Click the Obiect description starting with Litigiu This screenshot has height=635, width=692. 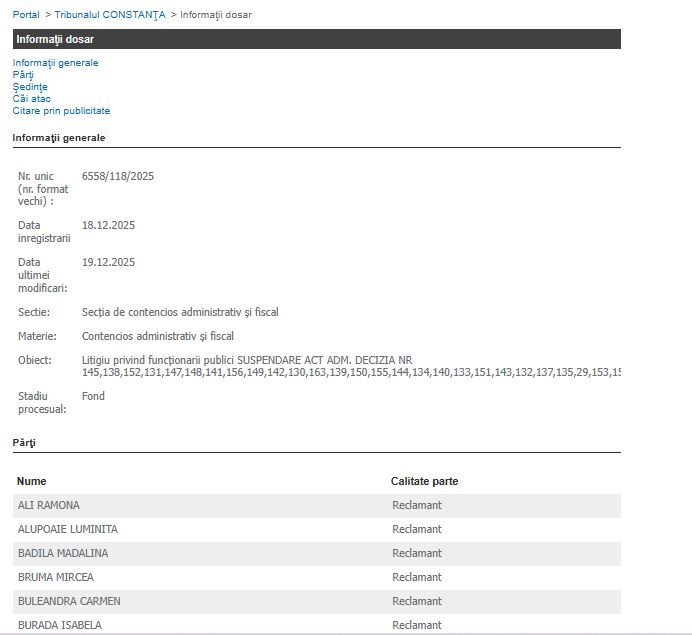pyautogui.click(x=246, y=361)
